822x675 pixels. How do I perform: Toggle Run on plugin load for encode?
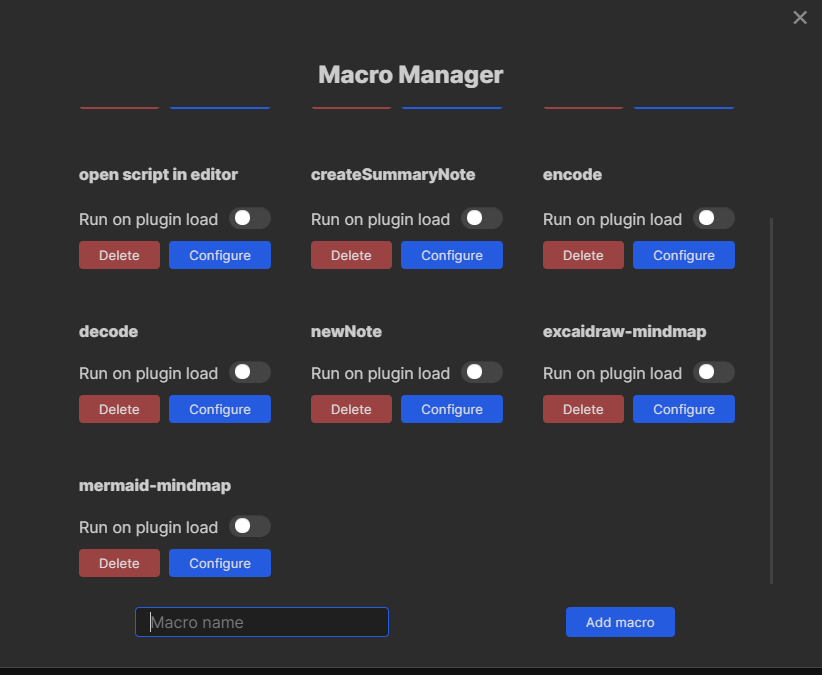click(714, 219)
